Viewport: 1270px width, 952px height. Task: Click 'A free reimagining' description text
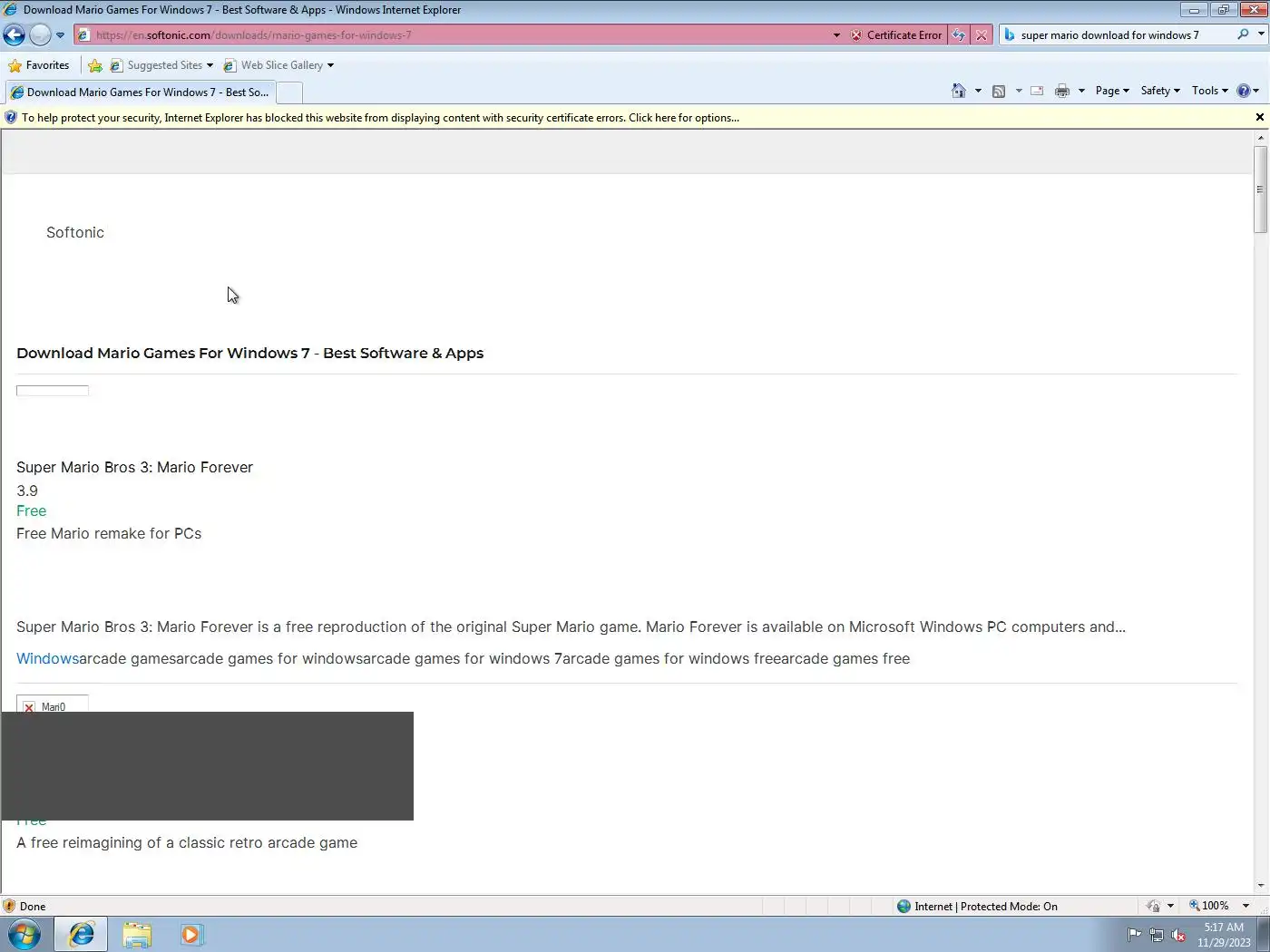(187, 843)
